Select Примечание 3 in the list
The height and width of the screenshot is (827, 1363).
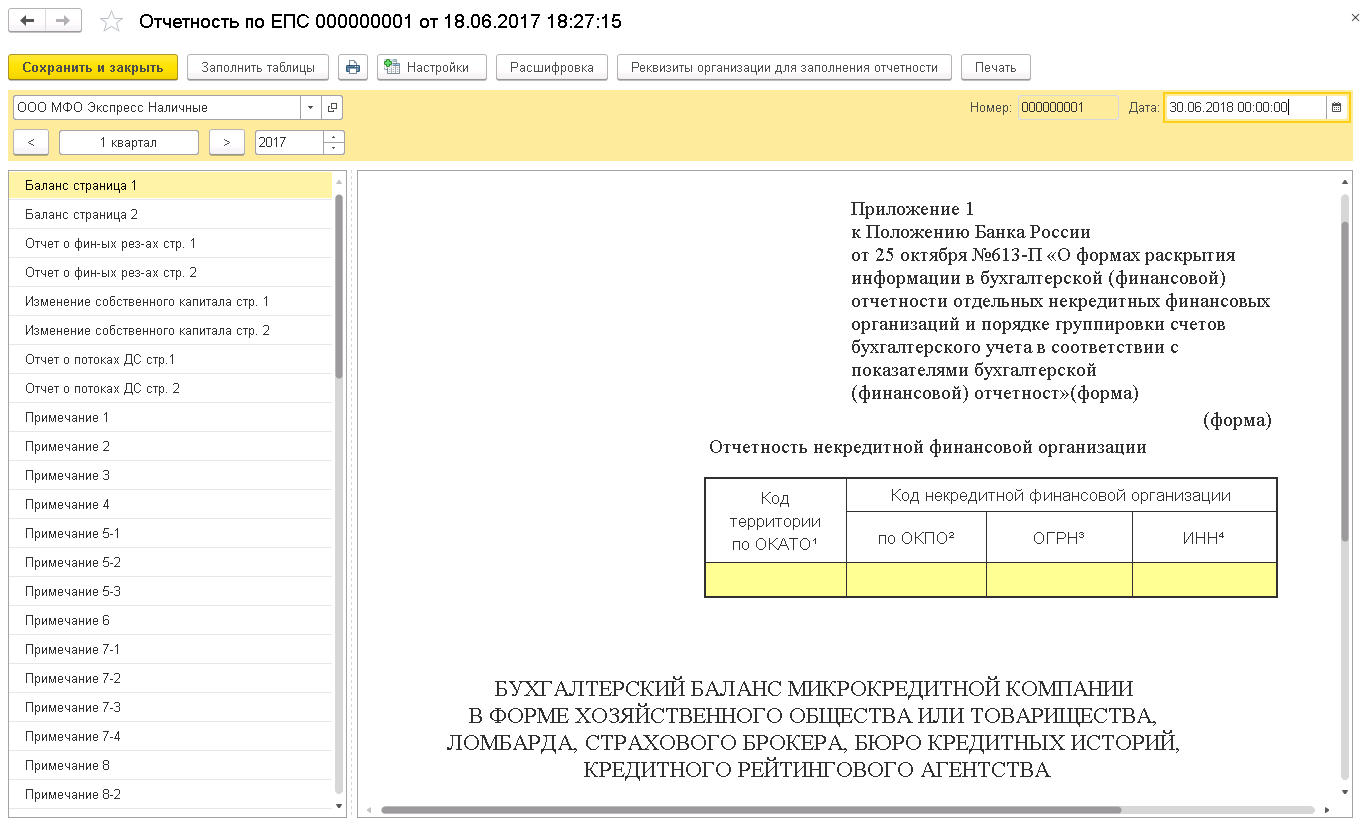(x=170, y=475)
